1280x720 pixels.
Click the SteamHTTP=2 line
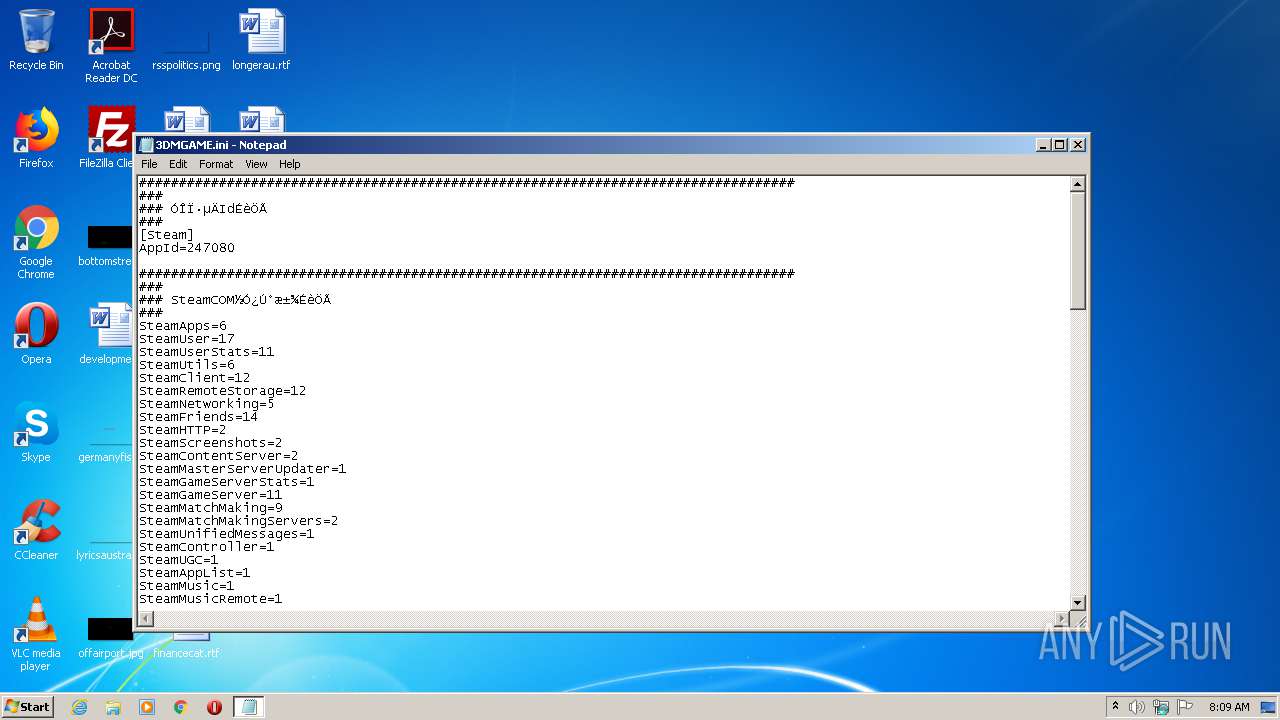pos(183,430)
